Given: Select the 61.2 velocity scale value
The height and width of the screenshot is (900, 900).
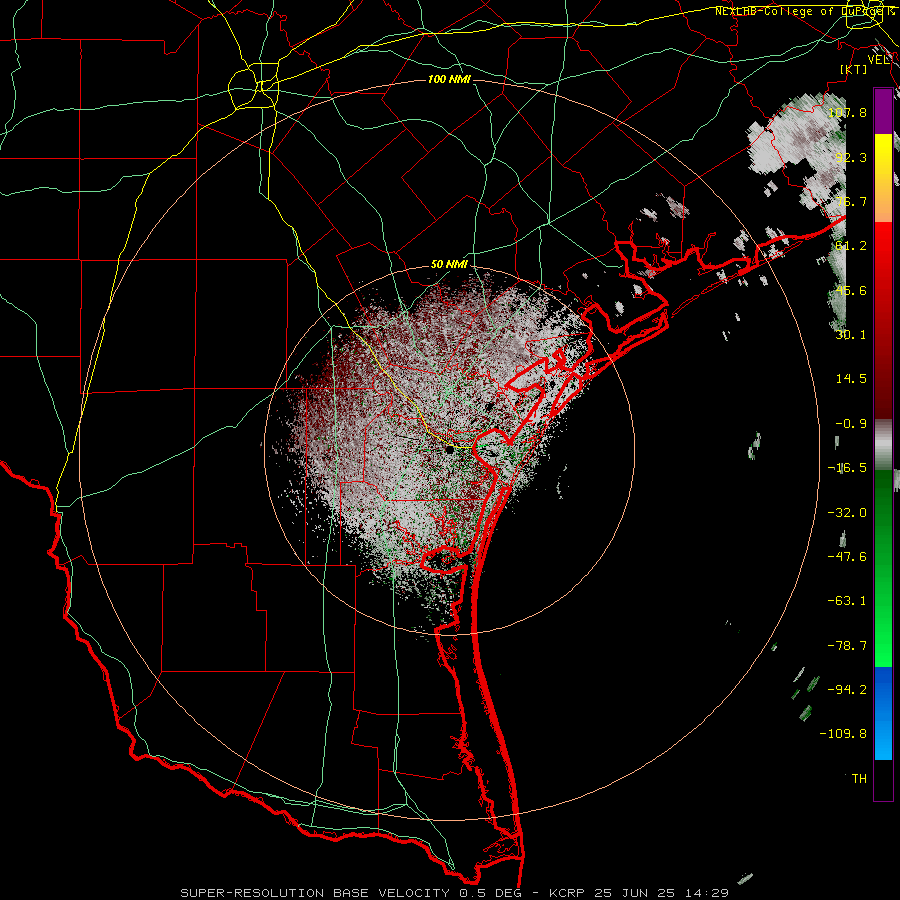Looking at the screenshot, I should click(851, 246).
